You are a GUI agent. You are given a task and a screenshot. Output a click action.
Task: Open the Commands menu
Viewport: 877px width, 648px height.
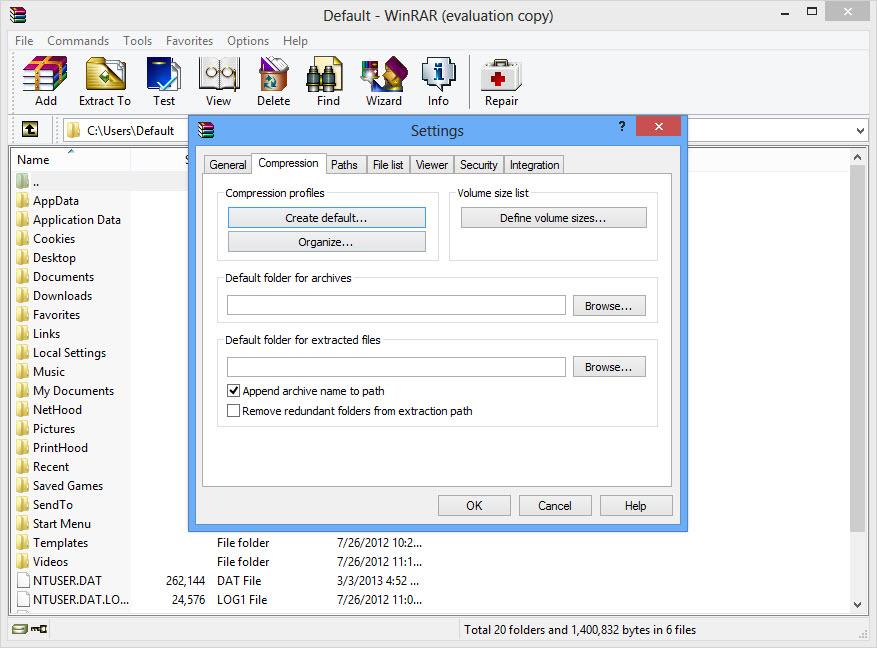[78, 41]
